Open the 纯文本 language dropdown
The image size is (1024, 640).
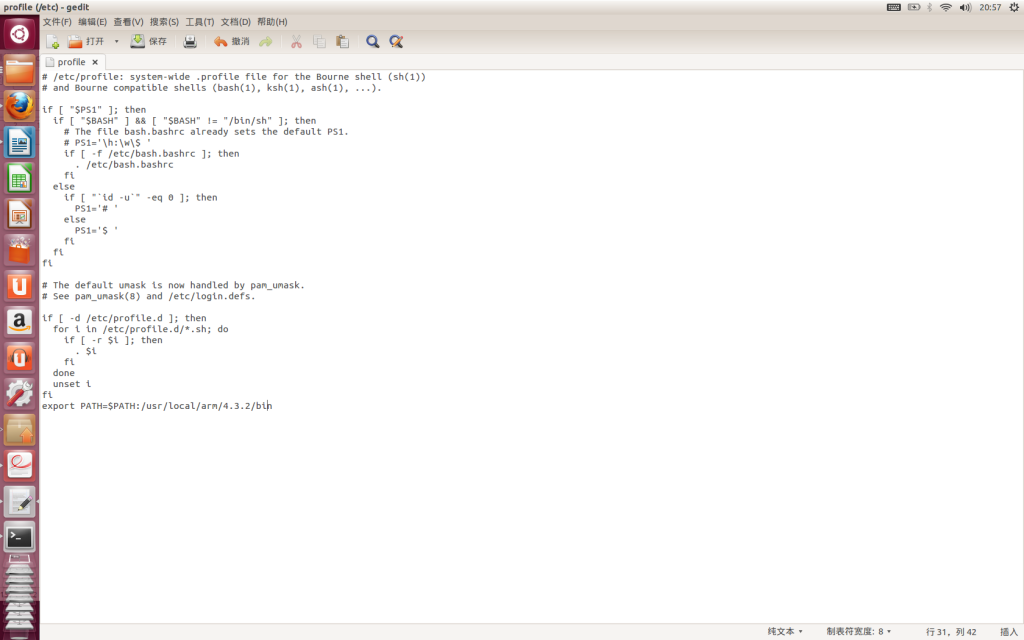tap(785, 632)
